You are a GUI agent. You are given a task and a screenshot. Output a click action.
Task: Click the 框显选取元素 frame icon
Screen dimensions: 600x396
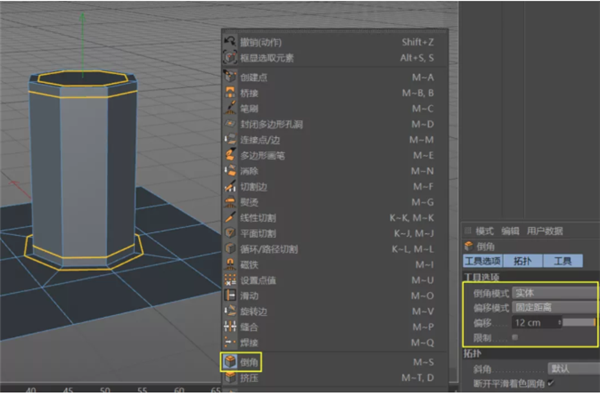(230, 57)
